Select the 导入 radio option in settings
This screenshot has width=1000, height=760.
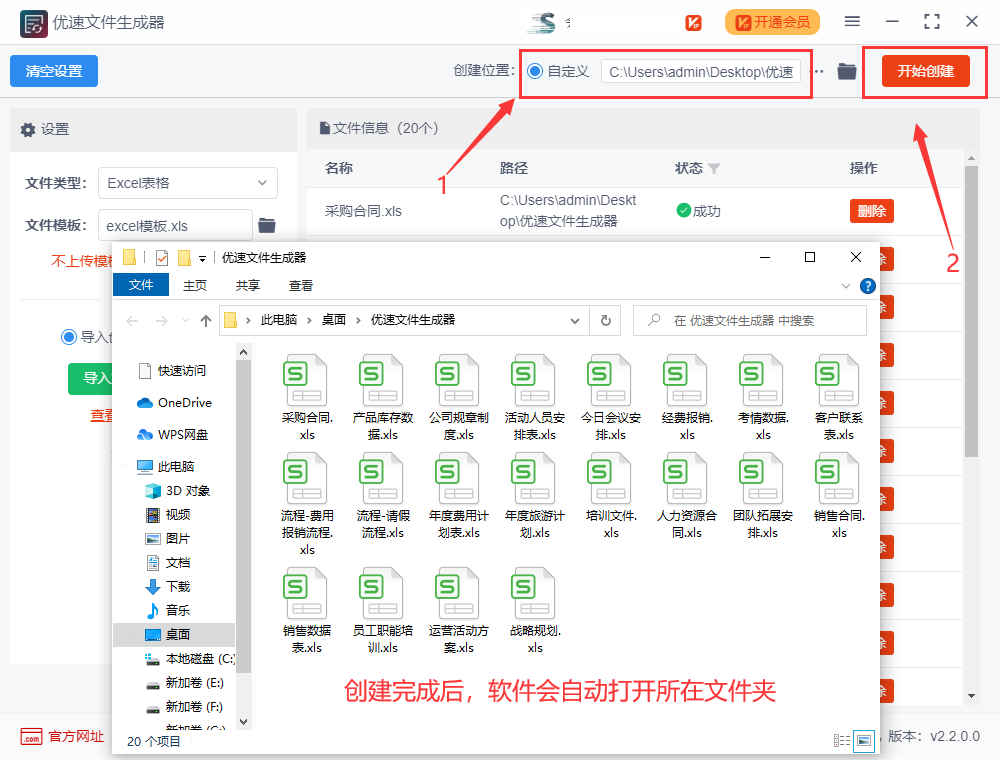click(68, 337)
